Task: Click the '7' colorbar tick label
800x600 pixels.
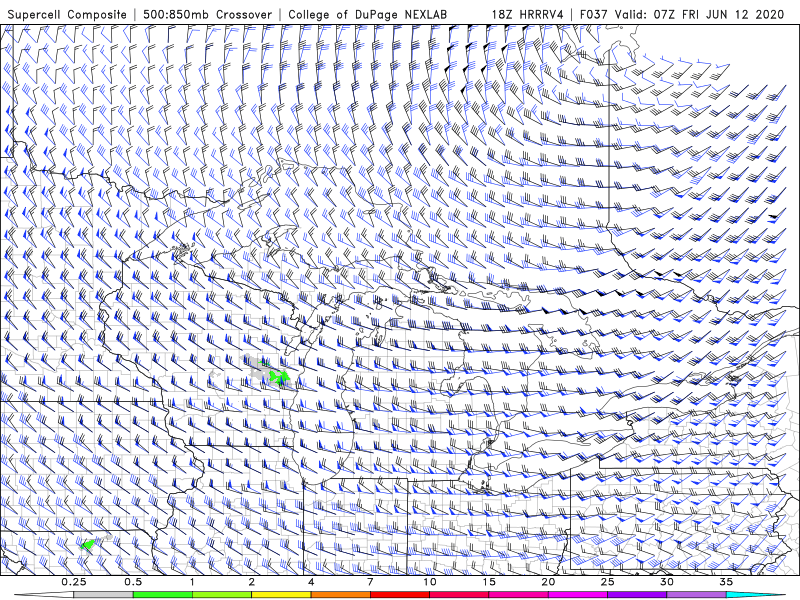Action: point(370,582)
